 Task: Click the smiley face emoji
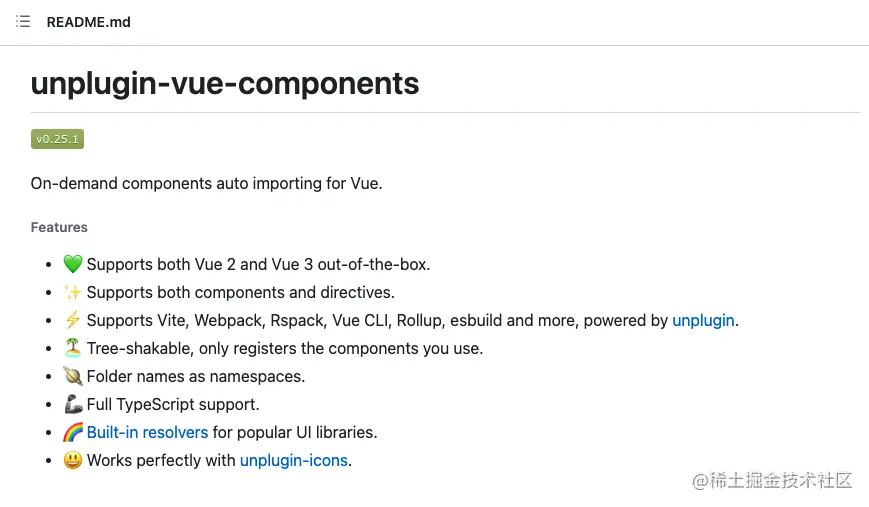pyautogui.click(x=73, y=460)
